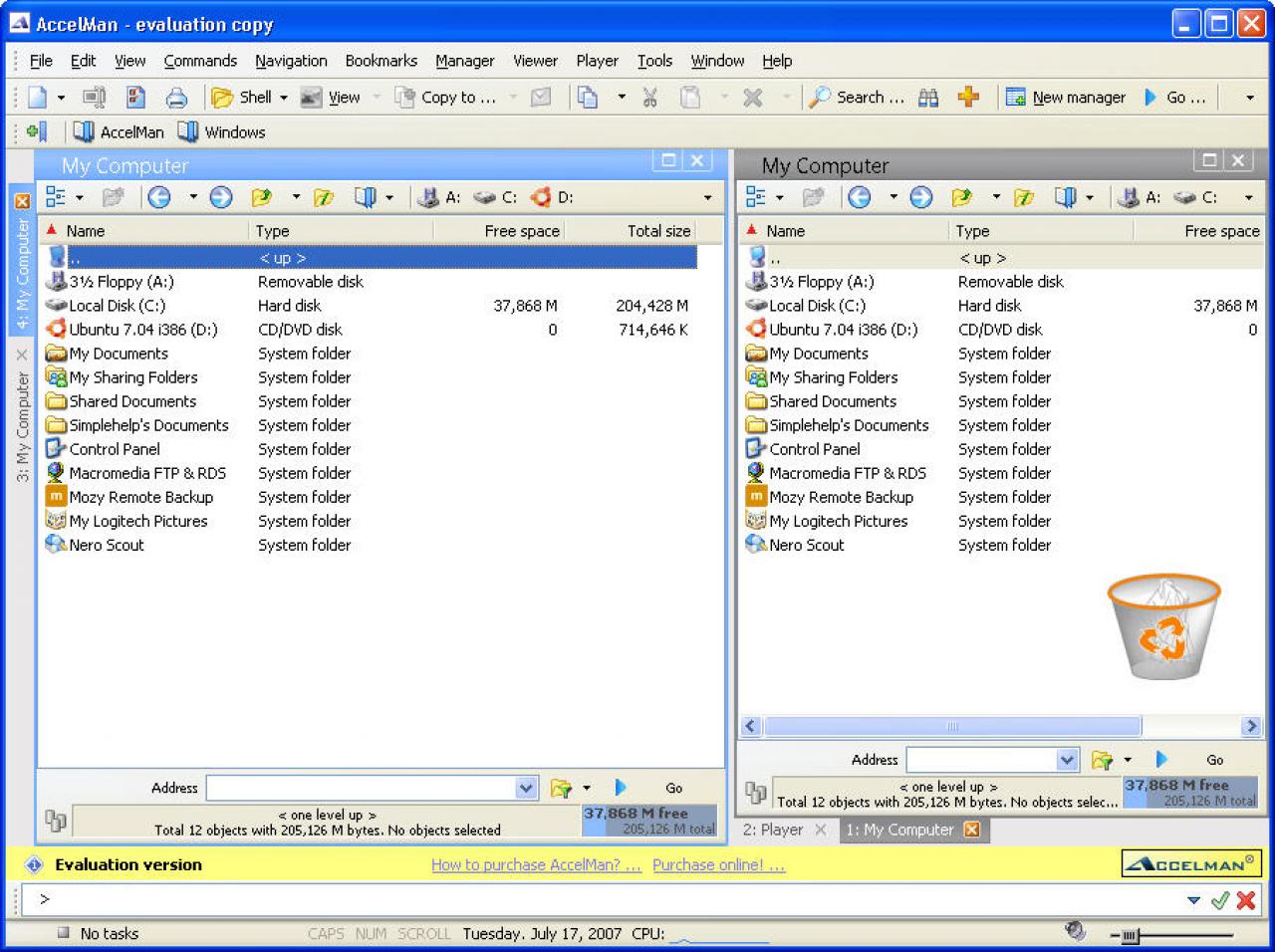
Task: Click the add bookmark green plus icon
Action: coord(37,131)
